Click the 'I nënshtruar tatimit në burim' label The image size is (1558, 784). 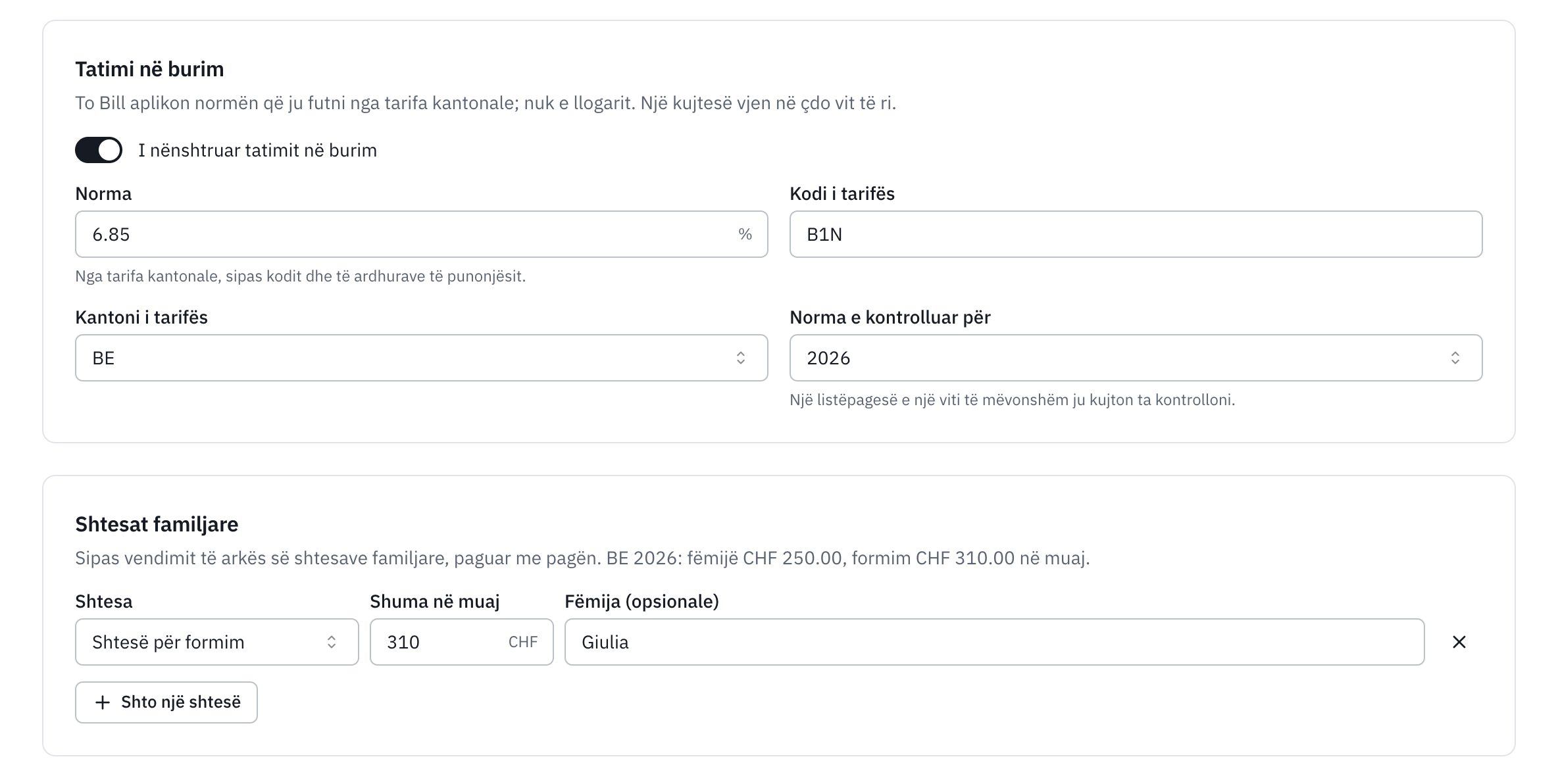tap(257, 150)
